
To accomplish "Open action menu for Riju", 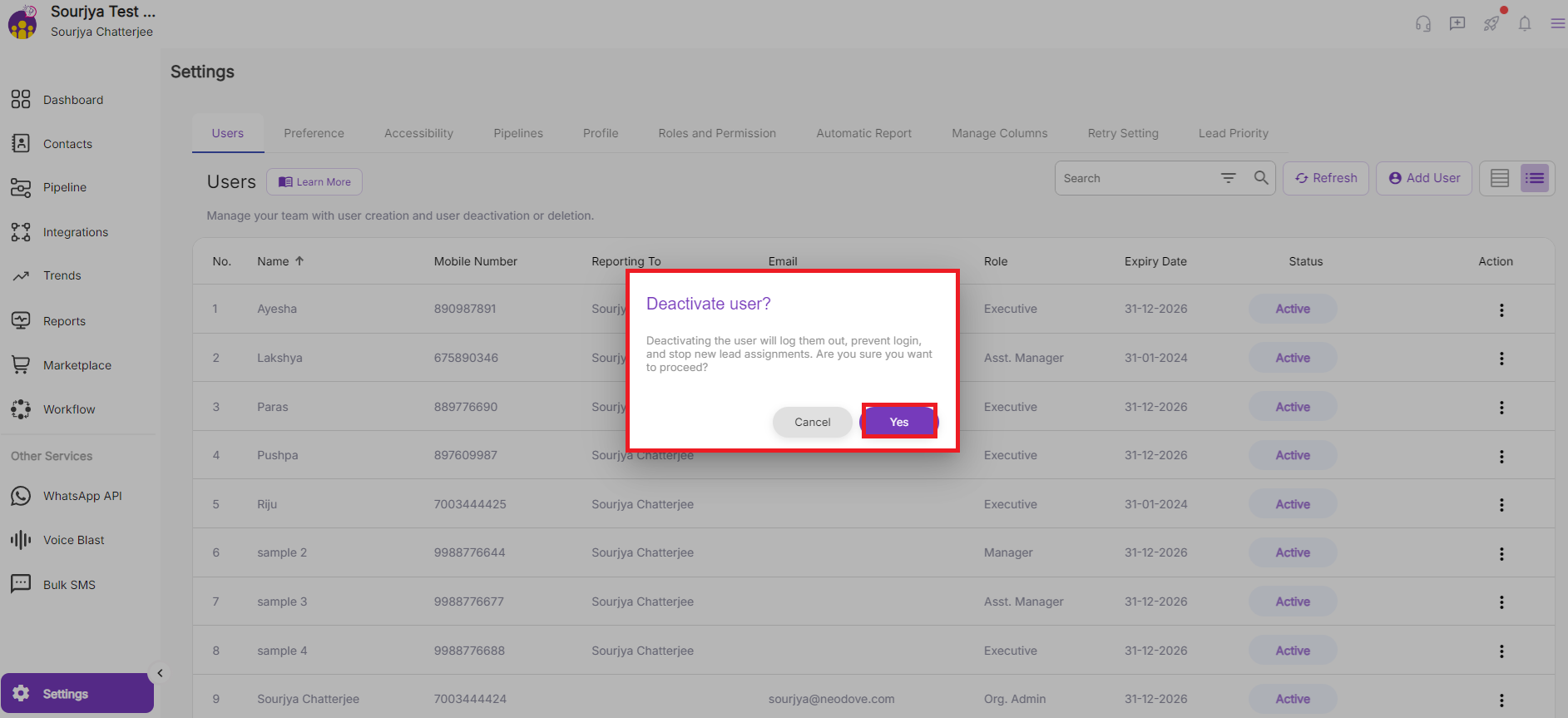I will pos(1501,505).
